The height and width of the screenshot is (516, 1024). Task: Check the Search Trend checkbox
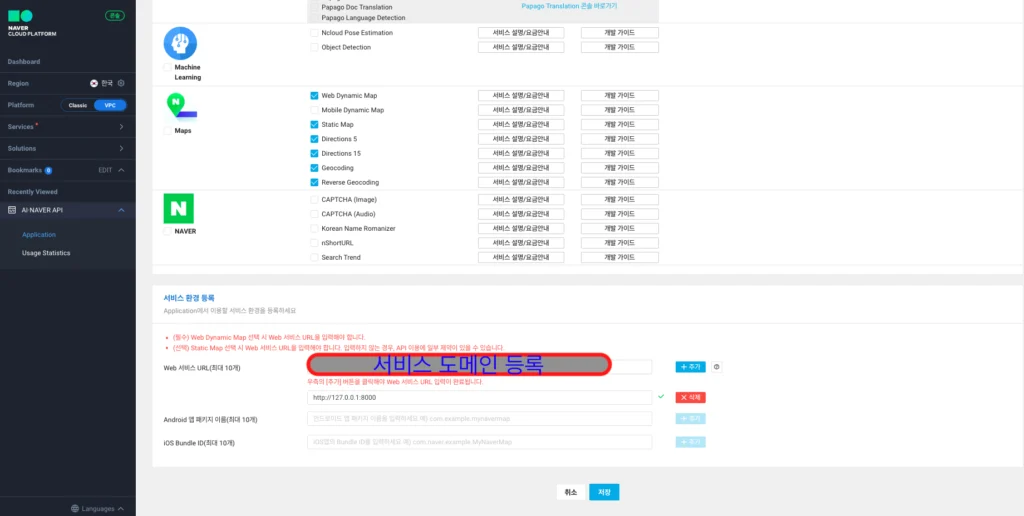(x=314, y=257)
